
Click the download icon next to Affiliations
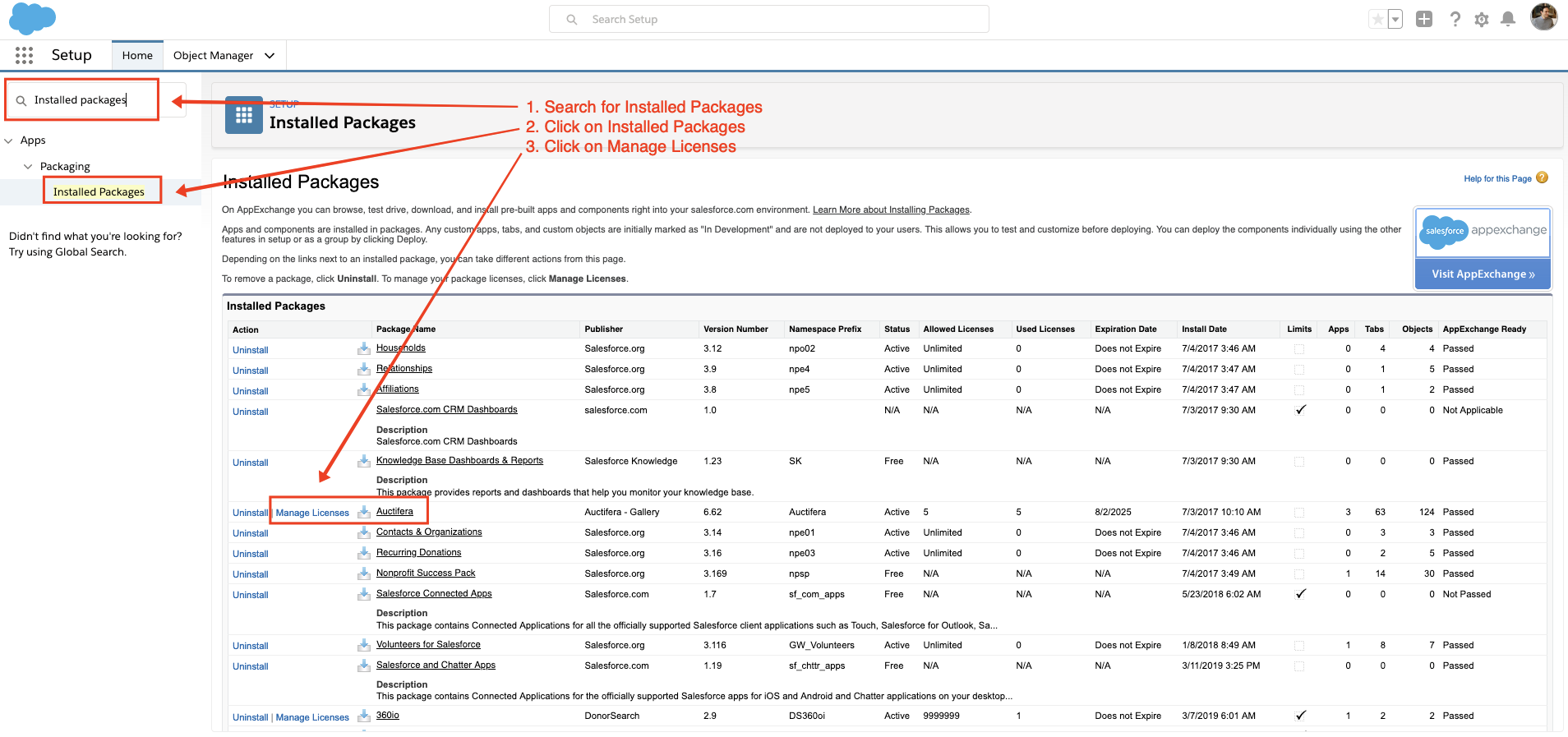364,389
